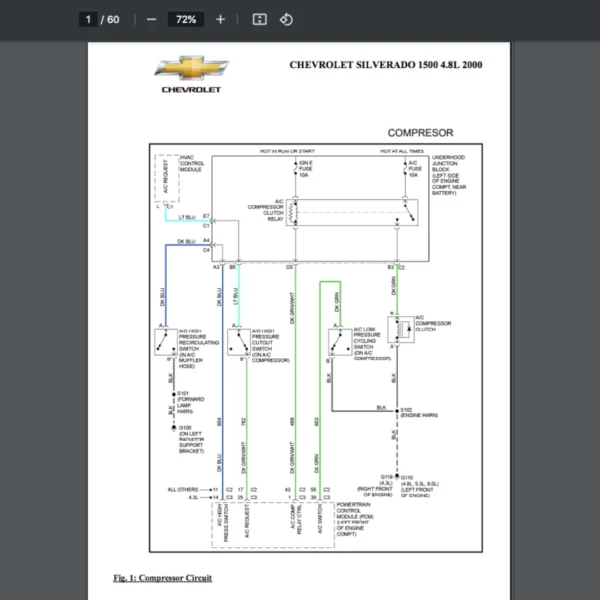Image resolution: width=600 pixels, height=600 pixels.
Task: Click the 'HOT AT ALL TIMES' label
Action: coord(402,151)
